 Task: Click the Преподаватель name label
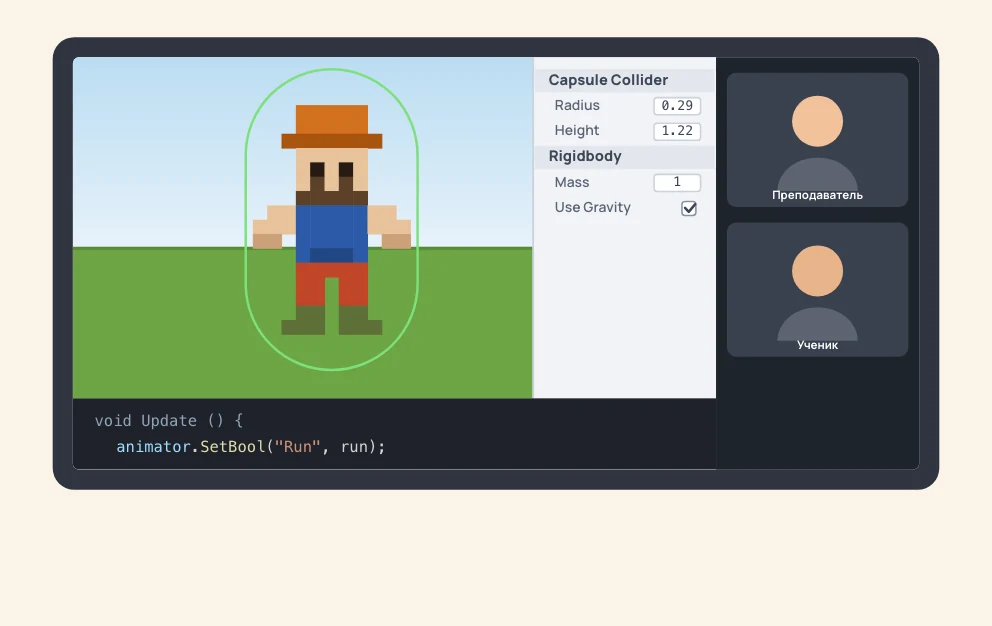click(x=817, y=195)
